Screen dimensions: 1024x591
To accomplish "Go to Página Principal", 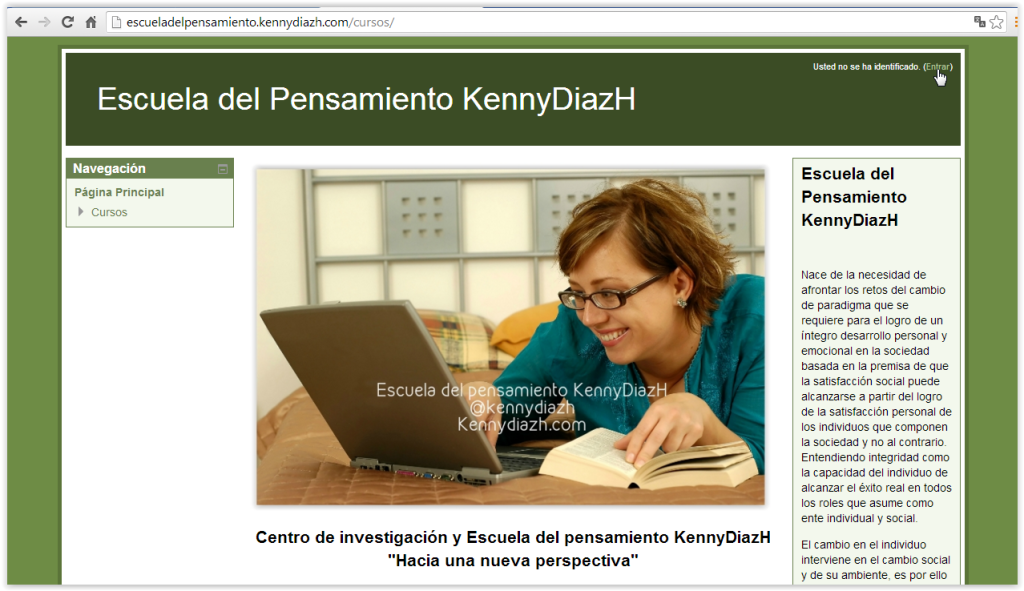I will pyautogui.click(x=119, y=192).
